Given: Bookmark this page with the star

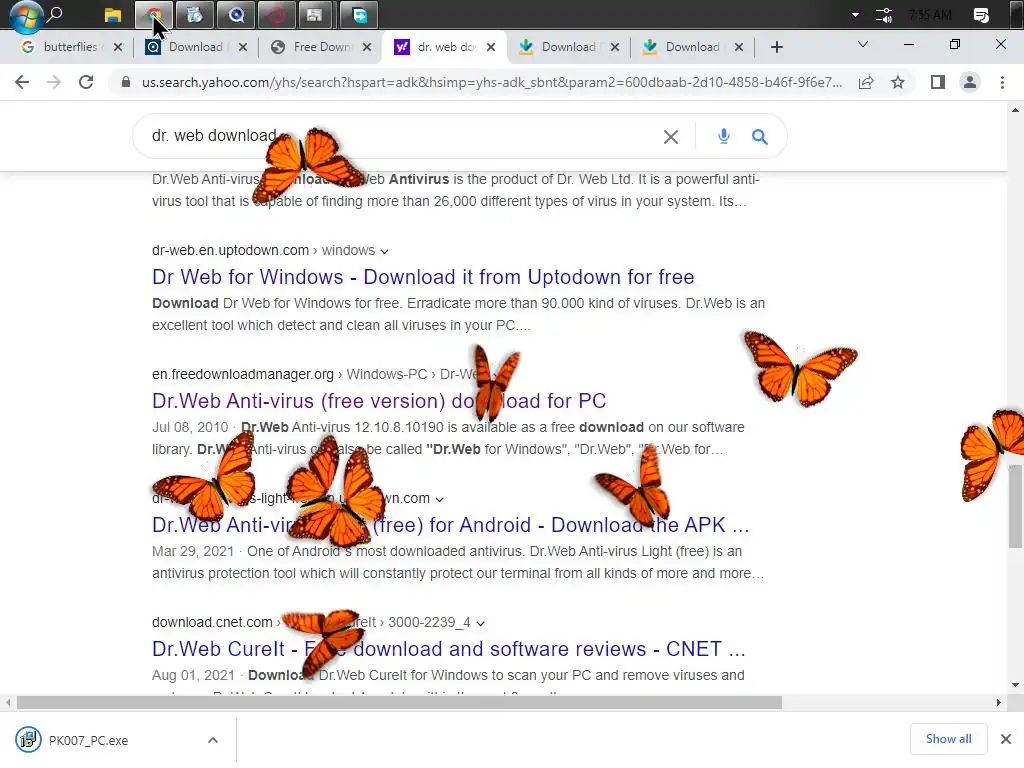Looking at the screenshot, I should pos(898,82).
